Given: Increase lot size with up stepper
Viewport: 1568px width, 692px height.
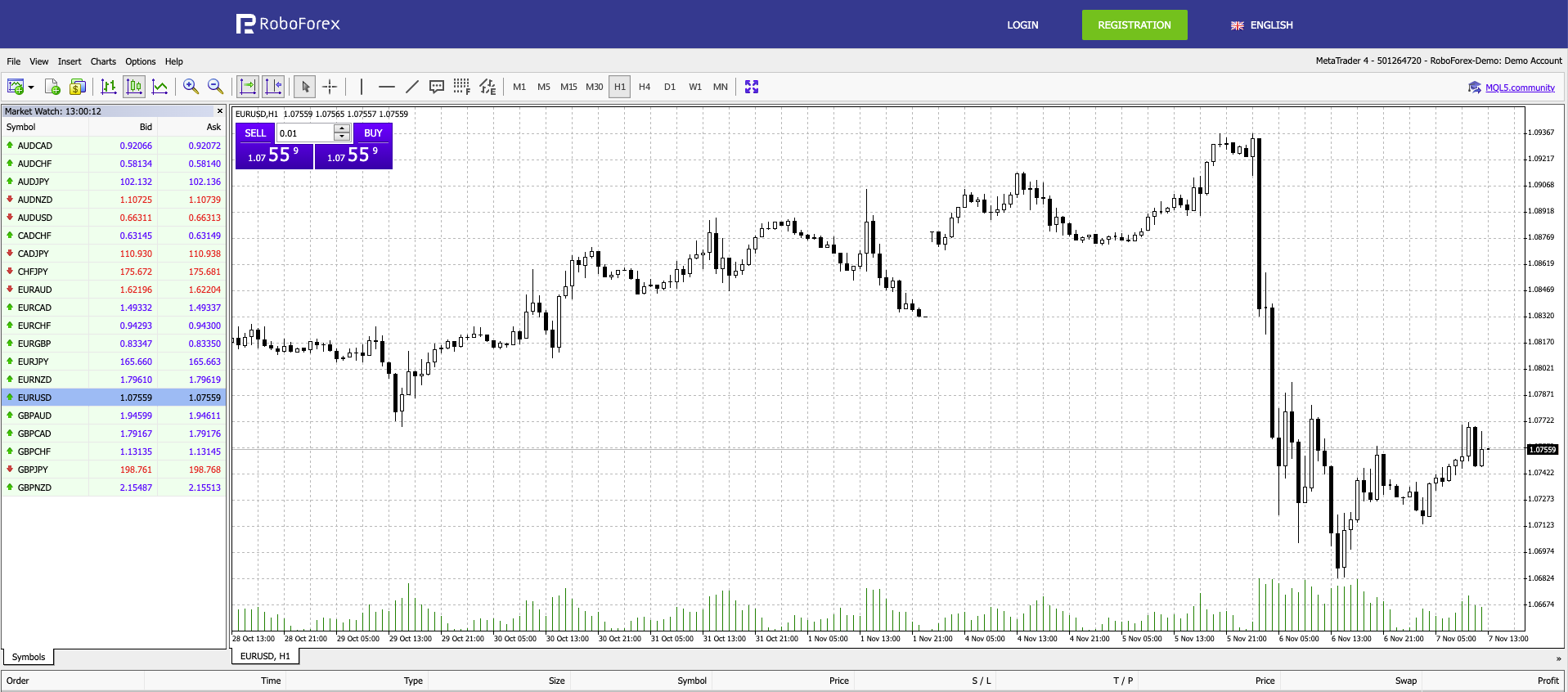Looking at the screenshot, I should coord(342,129).
